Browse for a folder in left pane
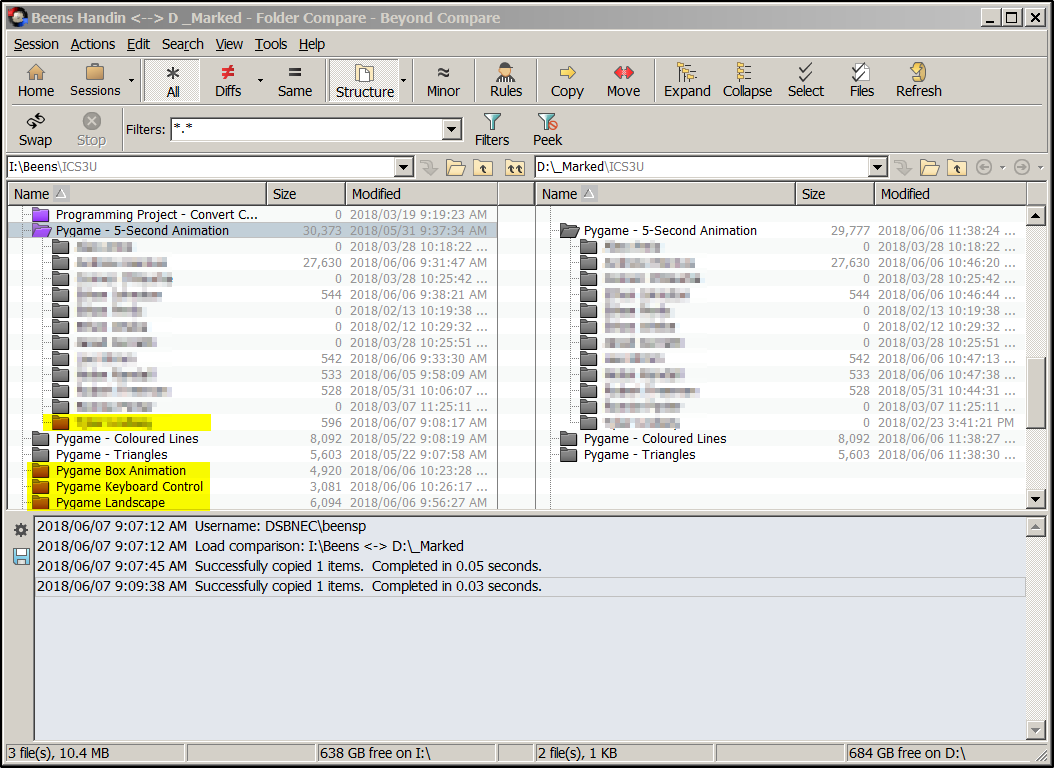 pyautogui.click(x=456, y=167)
